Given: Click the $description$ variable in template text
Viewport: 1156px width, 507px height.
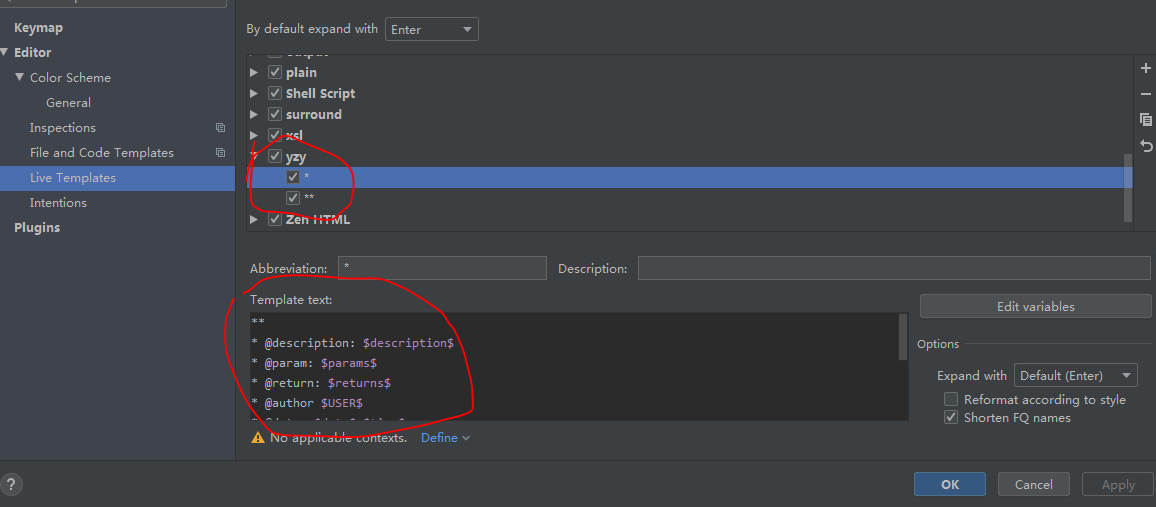Looking at the screenshot, I should click(x=408, y=343).
